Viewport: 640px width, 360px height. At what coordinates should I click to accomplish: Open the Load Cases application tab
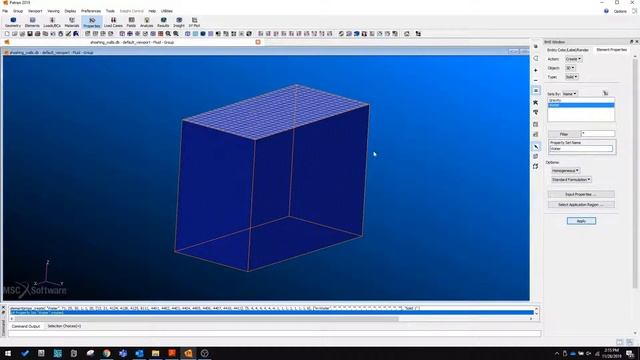(113, 22)
